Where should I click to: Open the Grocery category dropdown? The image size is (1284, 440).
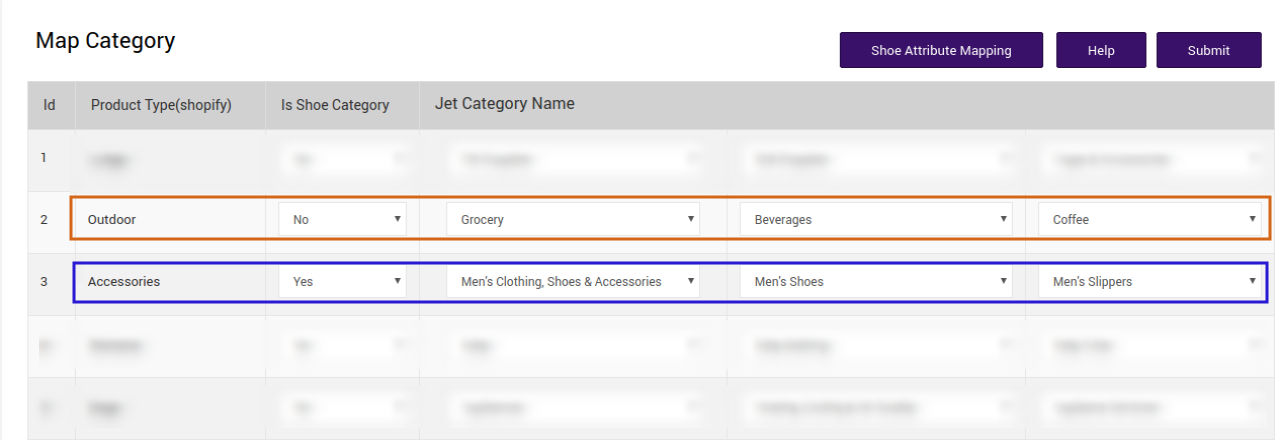573,219
